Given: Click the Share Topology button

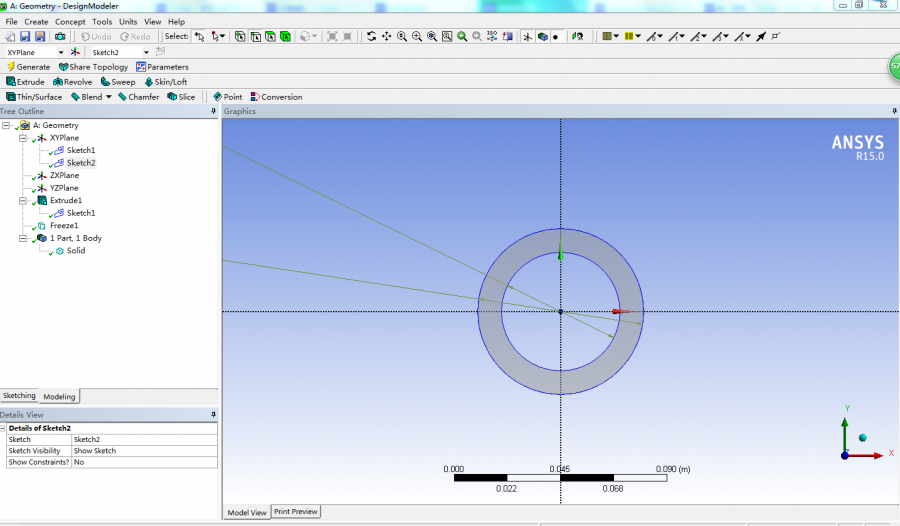Looking at the screenshot, I should [93, 67].
